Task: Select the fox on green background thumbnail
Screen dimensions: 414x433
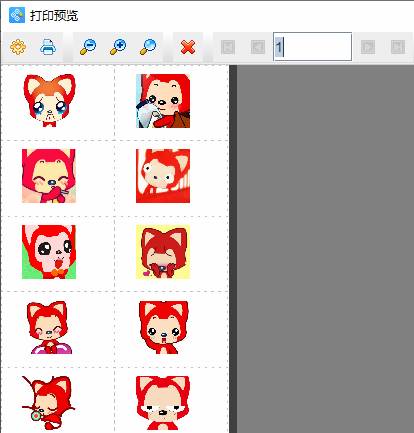Action: click(49, 252)
